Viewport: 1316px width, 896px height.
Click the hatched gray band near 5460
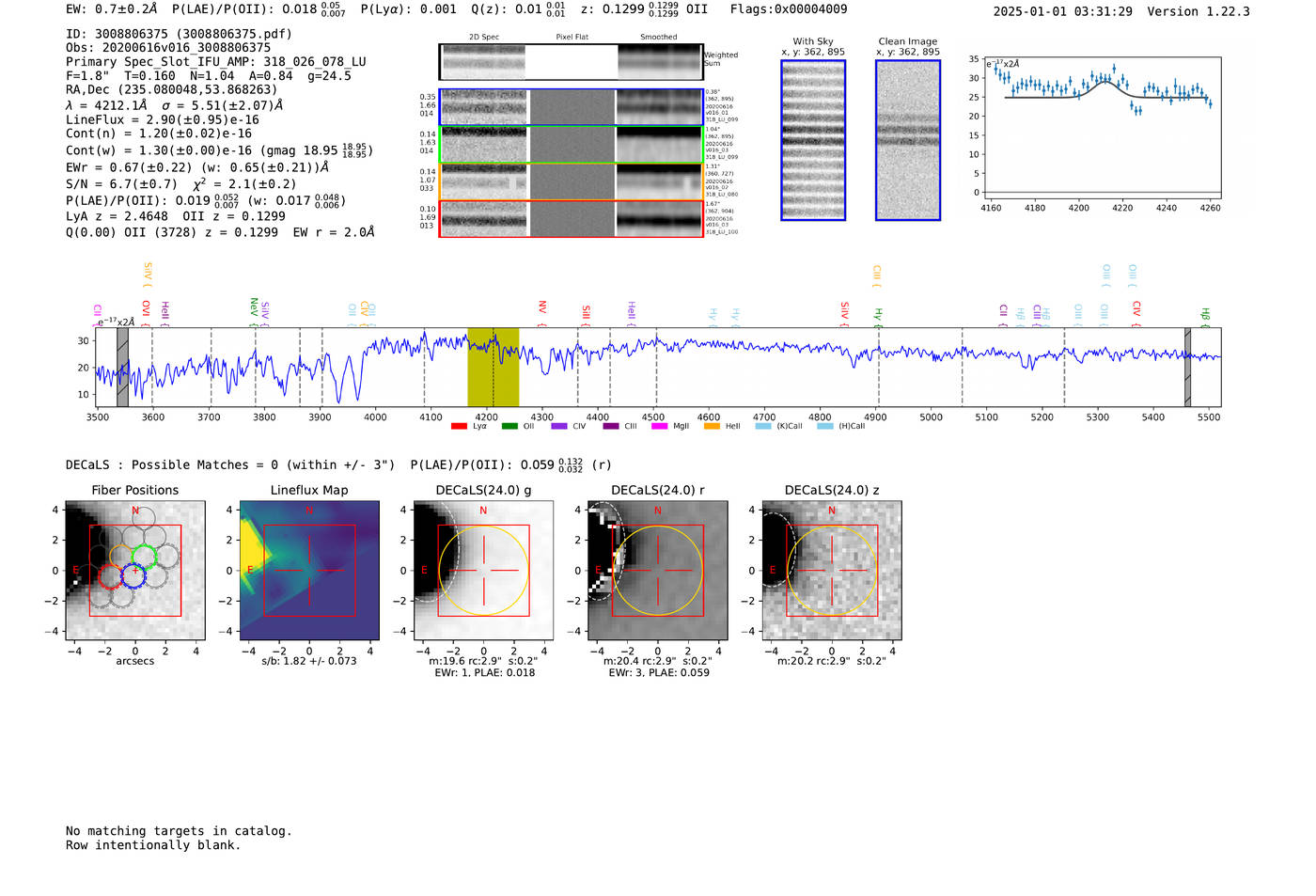point(1187,367)
